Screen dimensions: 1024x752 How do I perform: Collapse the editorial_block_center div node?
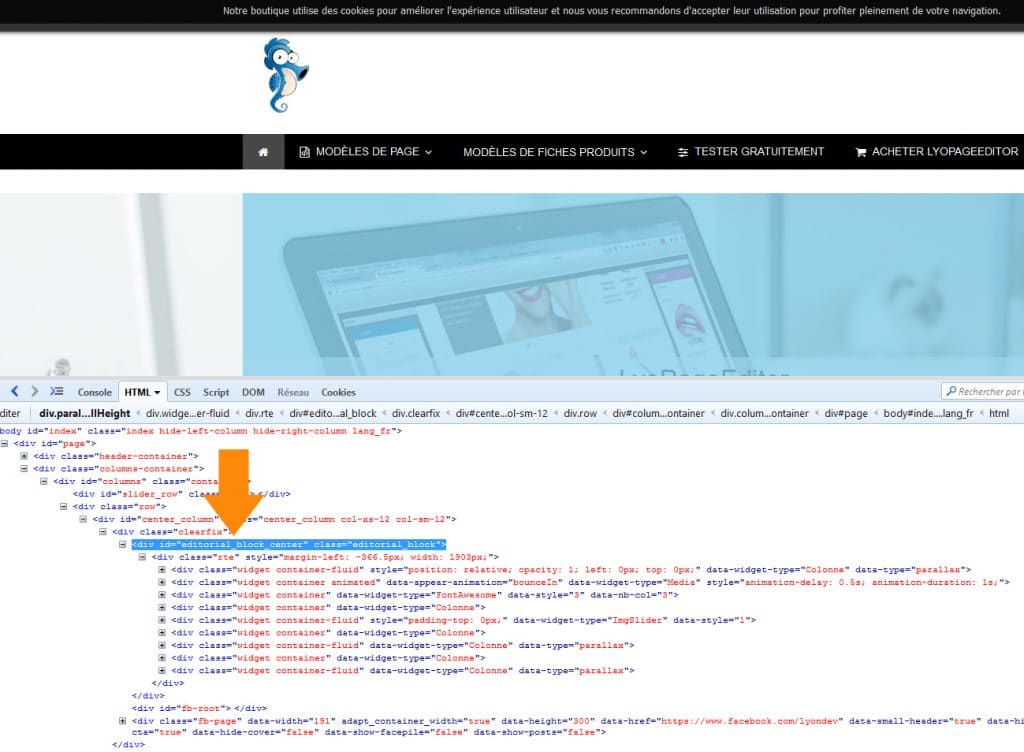tap(122, 544)
